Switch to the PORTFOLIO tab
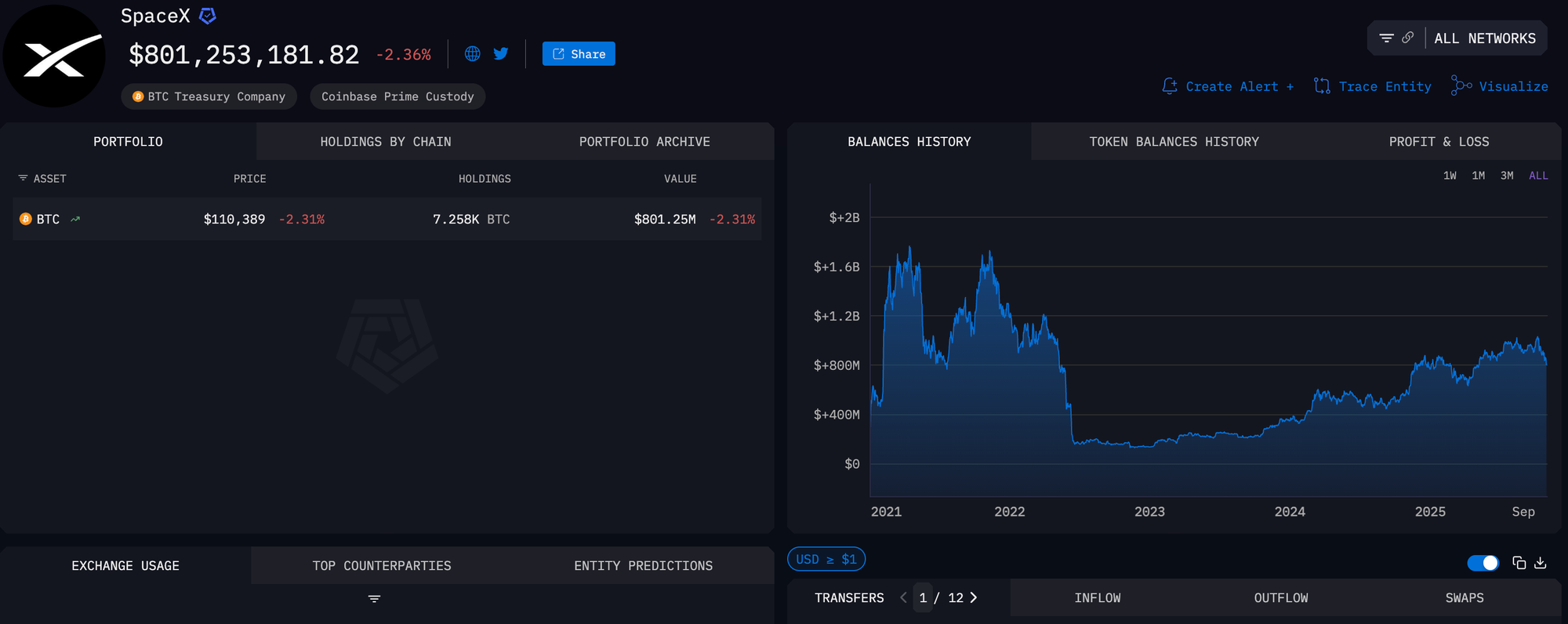The image size is (1568, 624). 128,142
